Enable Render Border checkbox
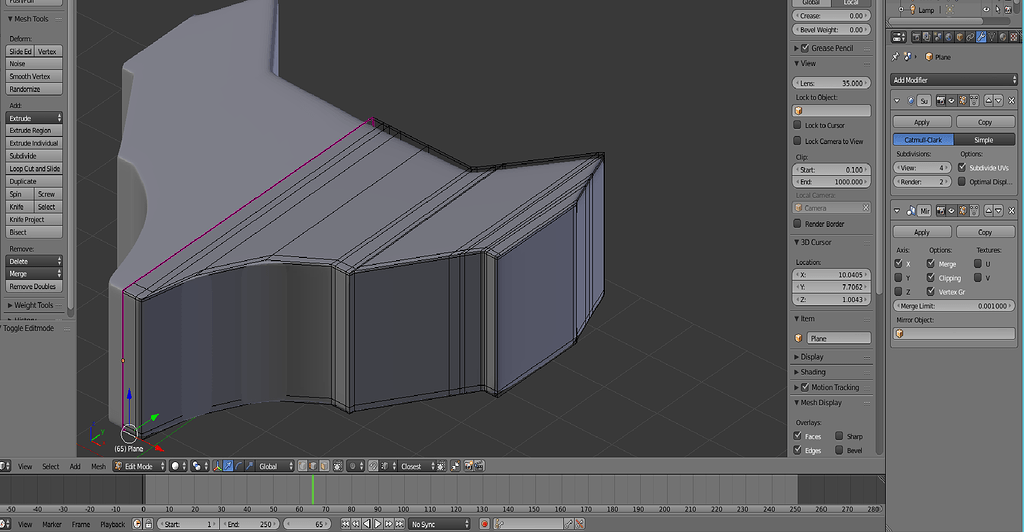 (797, 223)
